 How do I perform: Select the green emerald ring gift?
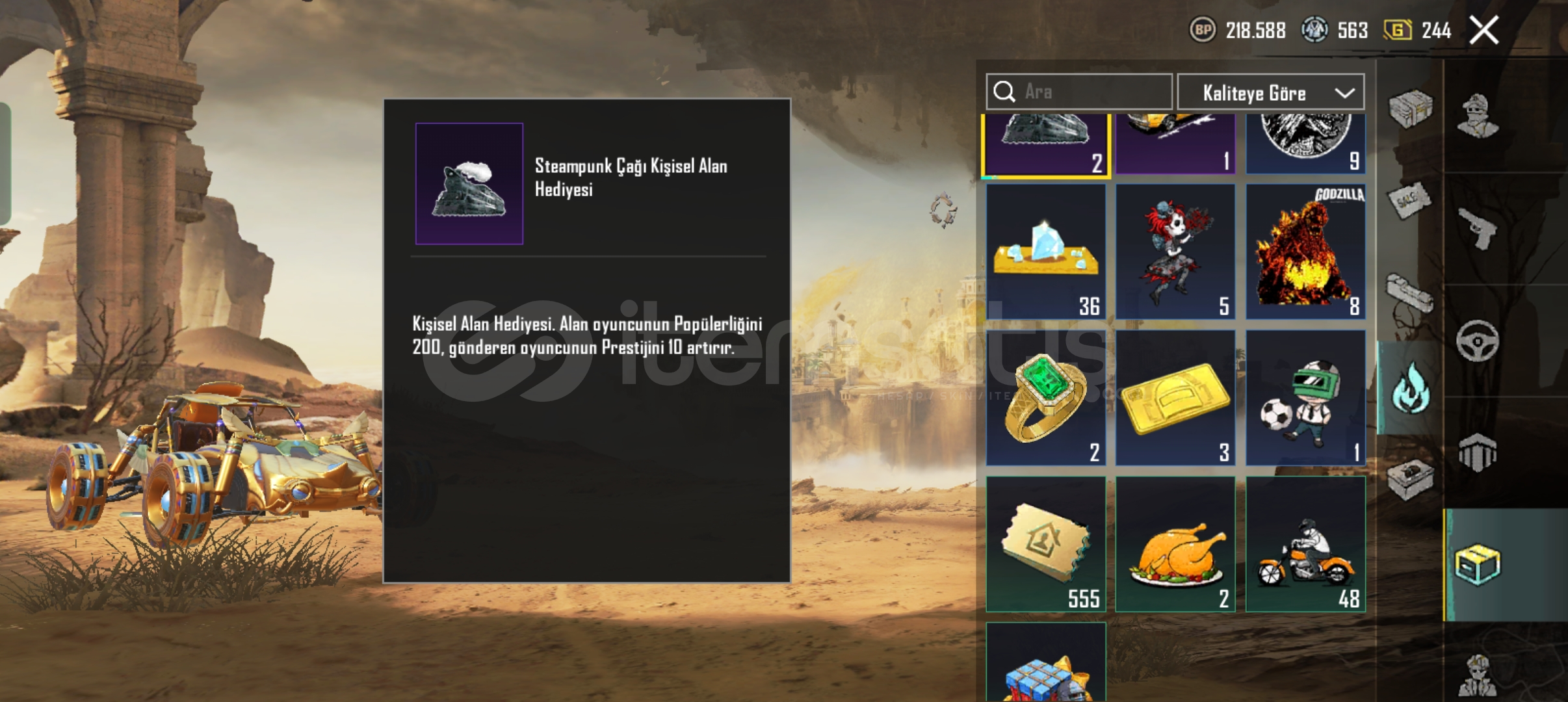pyautogui.click(x=1046, y=398)
